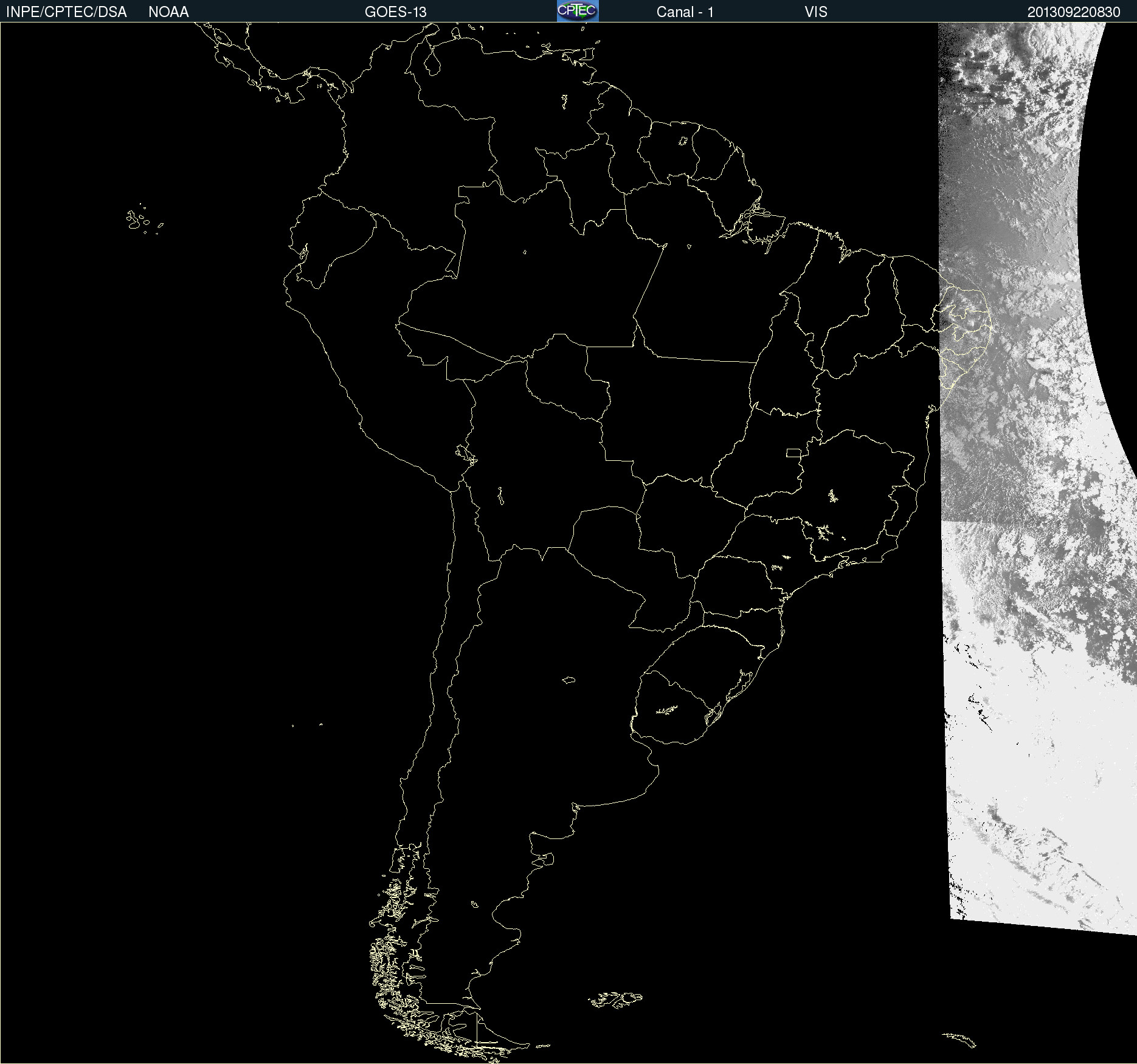The image size is (1137, 1064).
Task: Click the Distrito Federal rectangle in Brazil
Action: [x=793, y=452]
